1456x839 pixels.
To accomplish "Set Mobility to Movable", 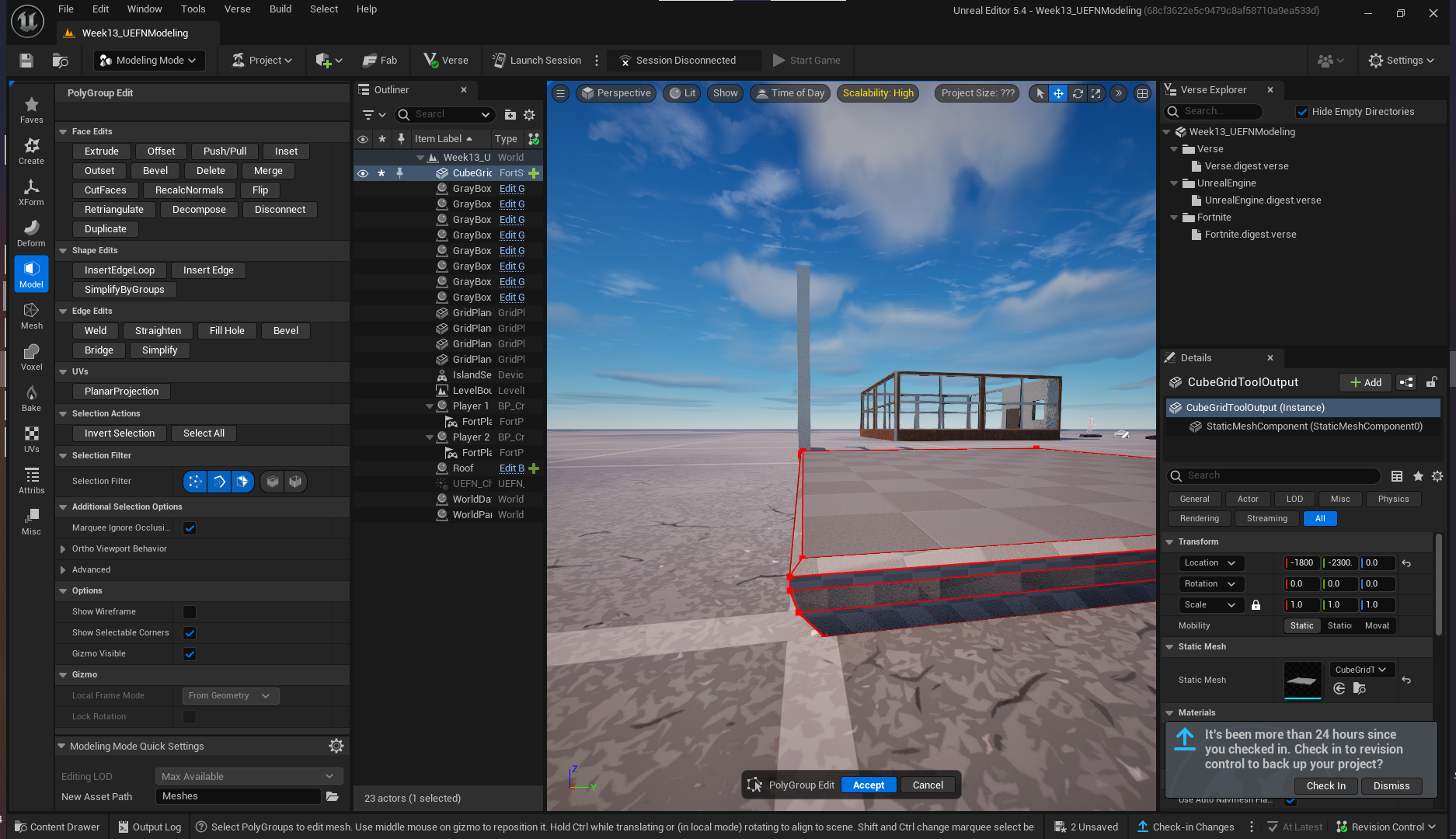I will (x=1377, y=626).
